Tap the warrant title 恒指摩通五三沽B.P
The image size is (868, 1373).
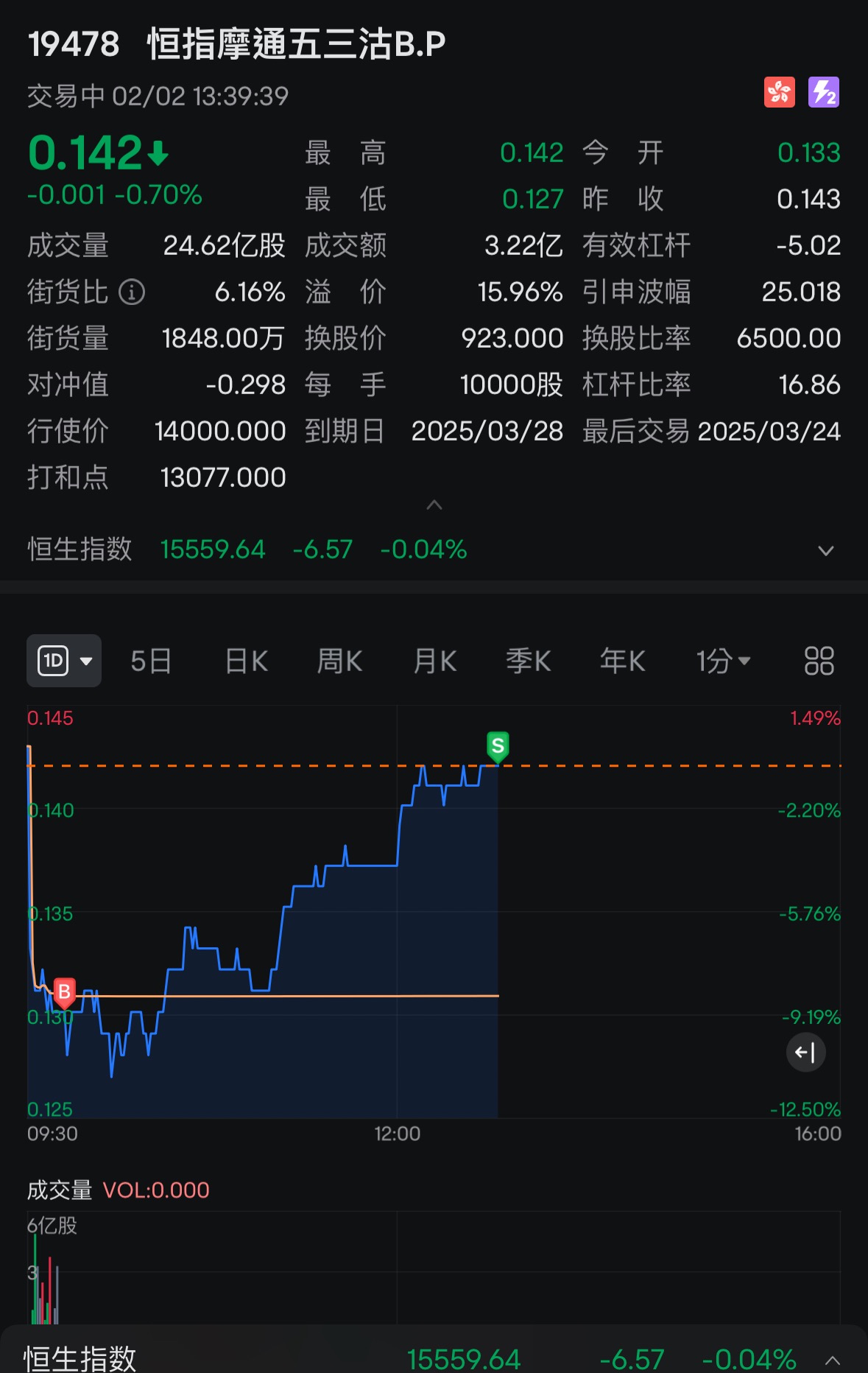(297, 44)
